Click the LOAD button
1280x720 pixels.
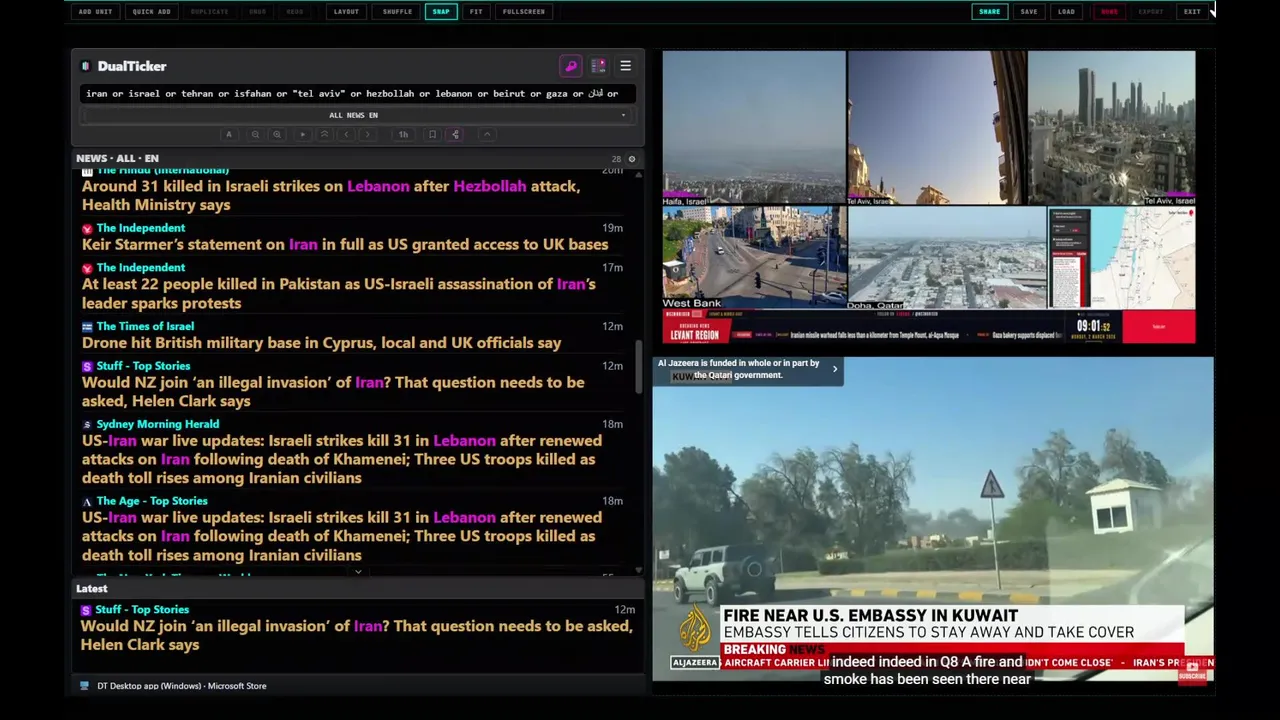tap(1066, 12)
